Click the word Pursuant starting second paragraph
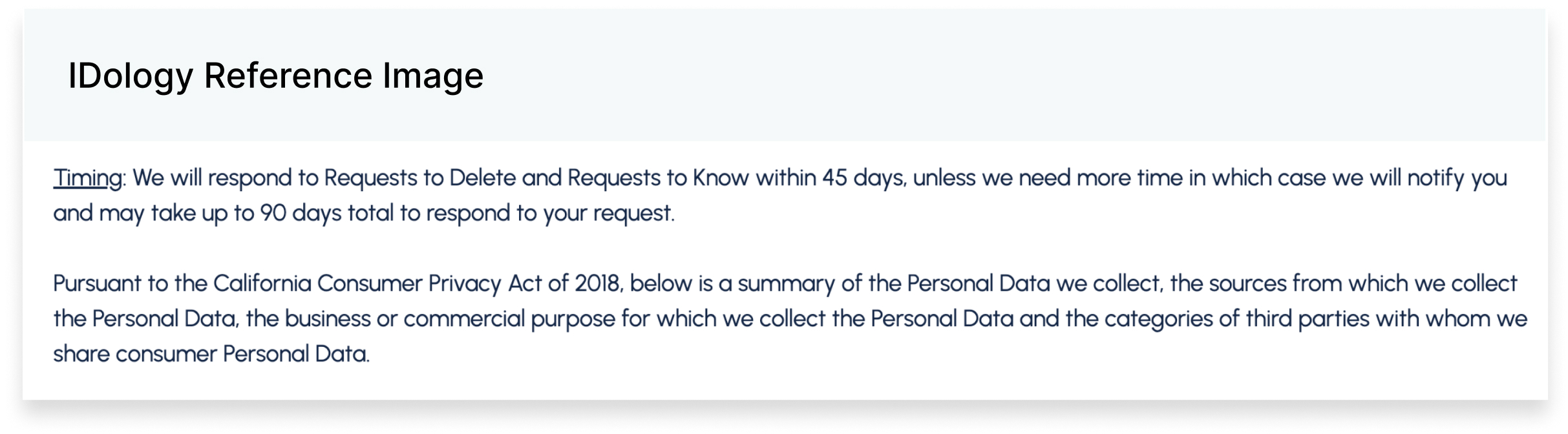The image size is (1568, 434). (x=97, y=284)
